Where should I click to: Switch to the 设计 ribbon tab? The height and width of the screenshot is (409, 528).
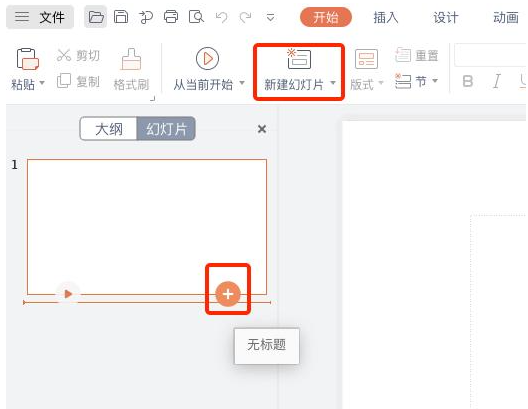click(x=446, y=17)
